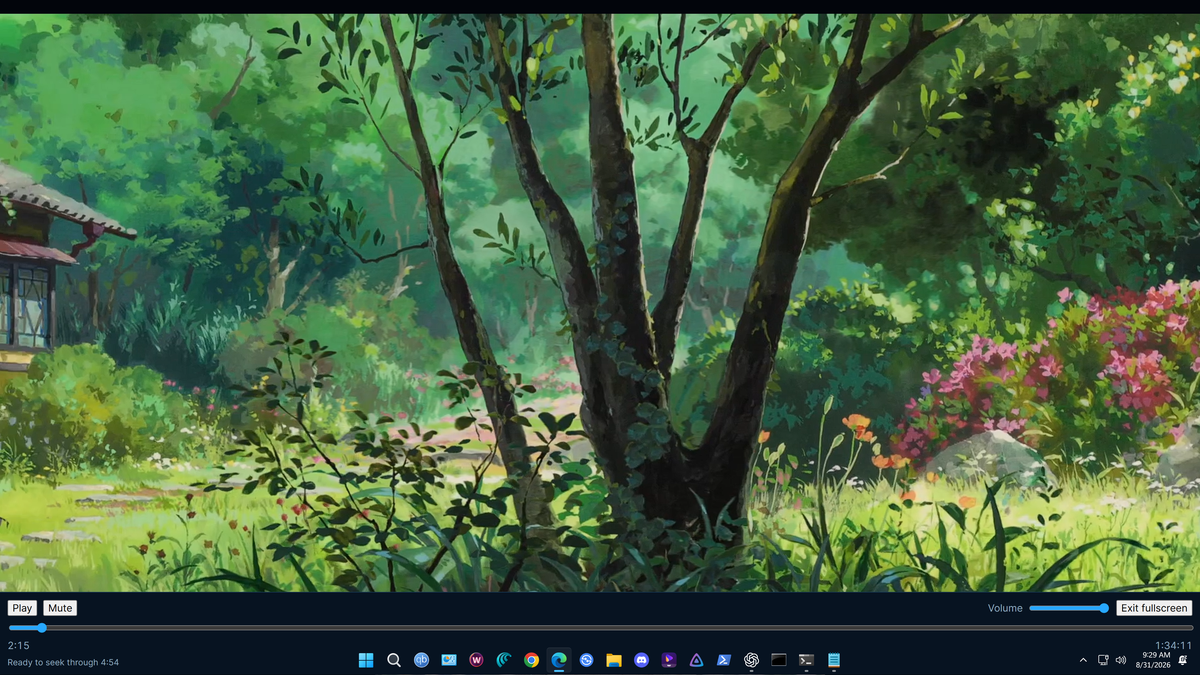Viewport: 1200px width, 675px height.
Task: Open system volume tray icon
Action: (1120, 660)
